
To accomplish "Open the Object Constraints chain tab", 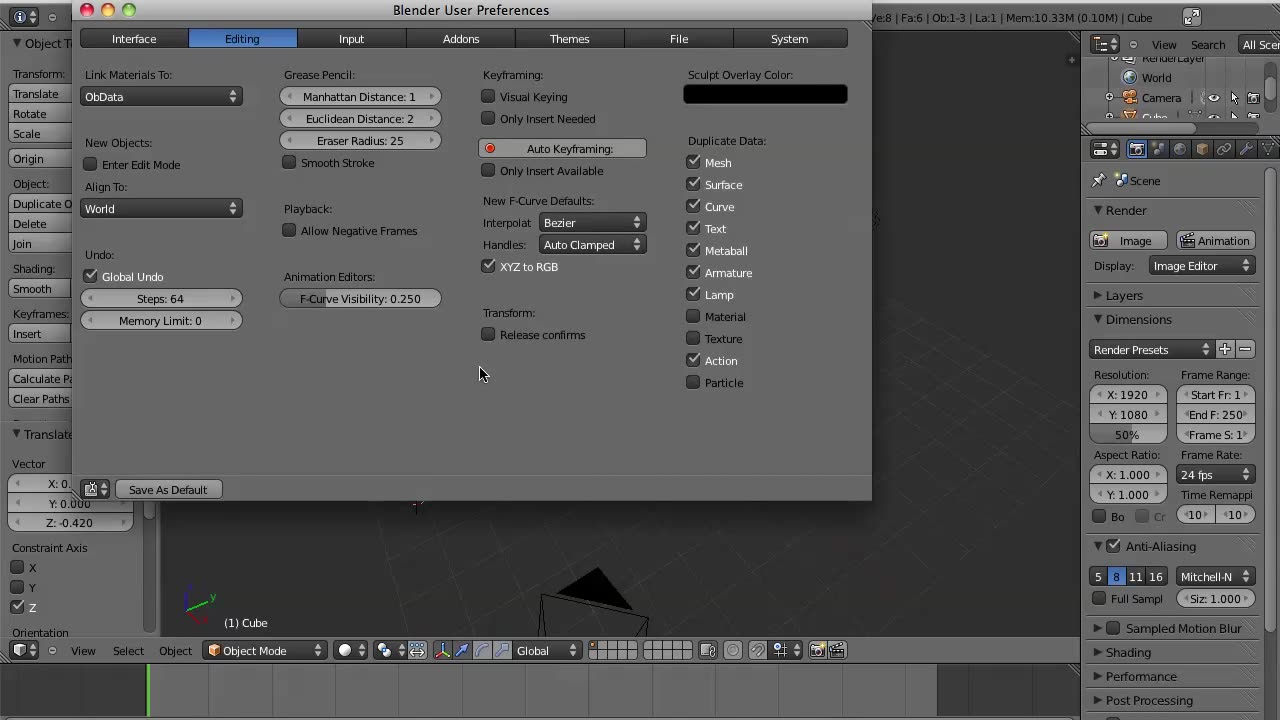I will (x=1224, y=149).
